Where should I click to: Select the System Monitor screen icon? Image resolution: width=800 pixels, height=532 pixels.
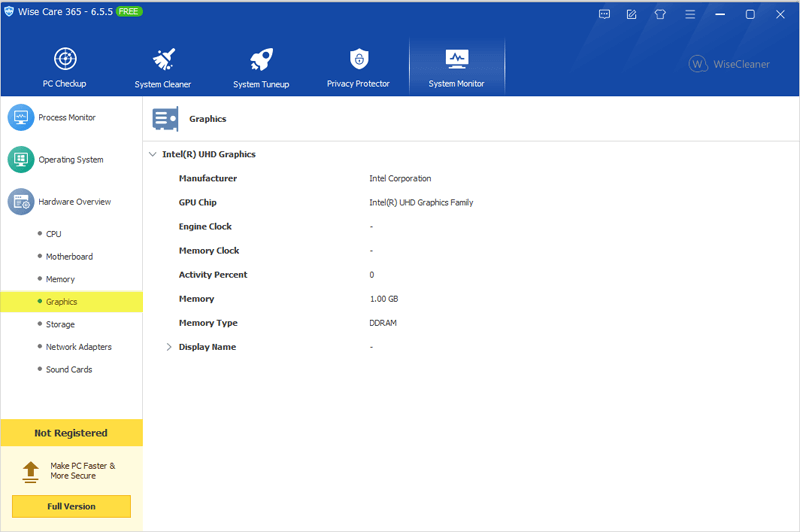pos(457,59)
